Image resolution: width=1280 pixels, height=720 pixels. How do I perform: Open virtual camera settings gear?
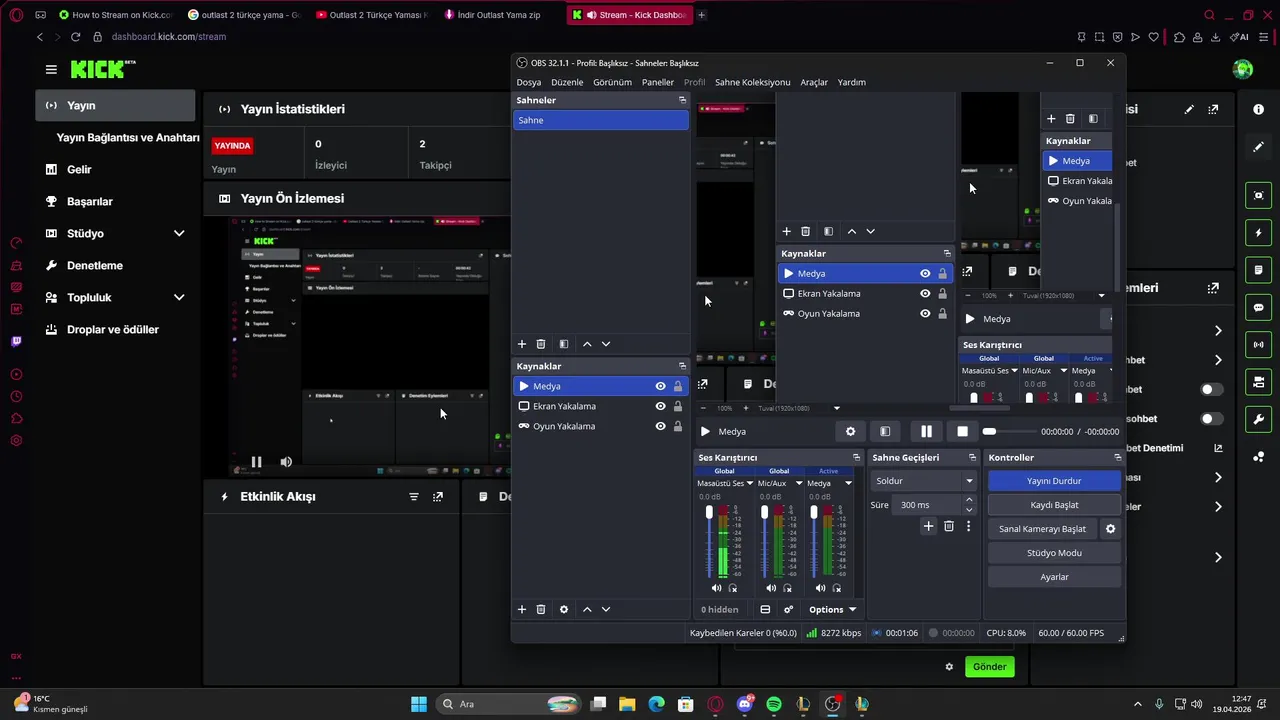(x=1110, y=529)
